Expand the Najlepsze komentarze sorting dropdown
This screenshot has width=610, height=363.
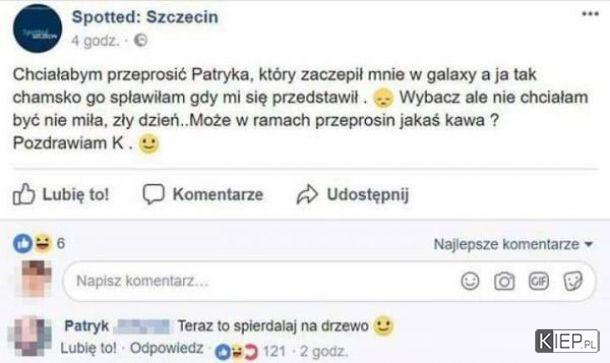513,244
